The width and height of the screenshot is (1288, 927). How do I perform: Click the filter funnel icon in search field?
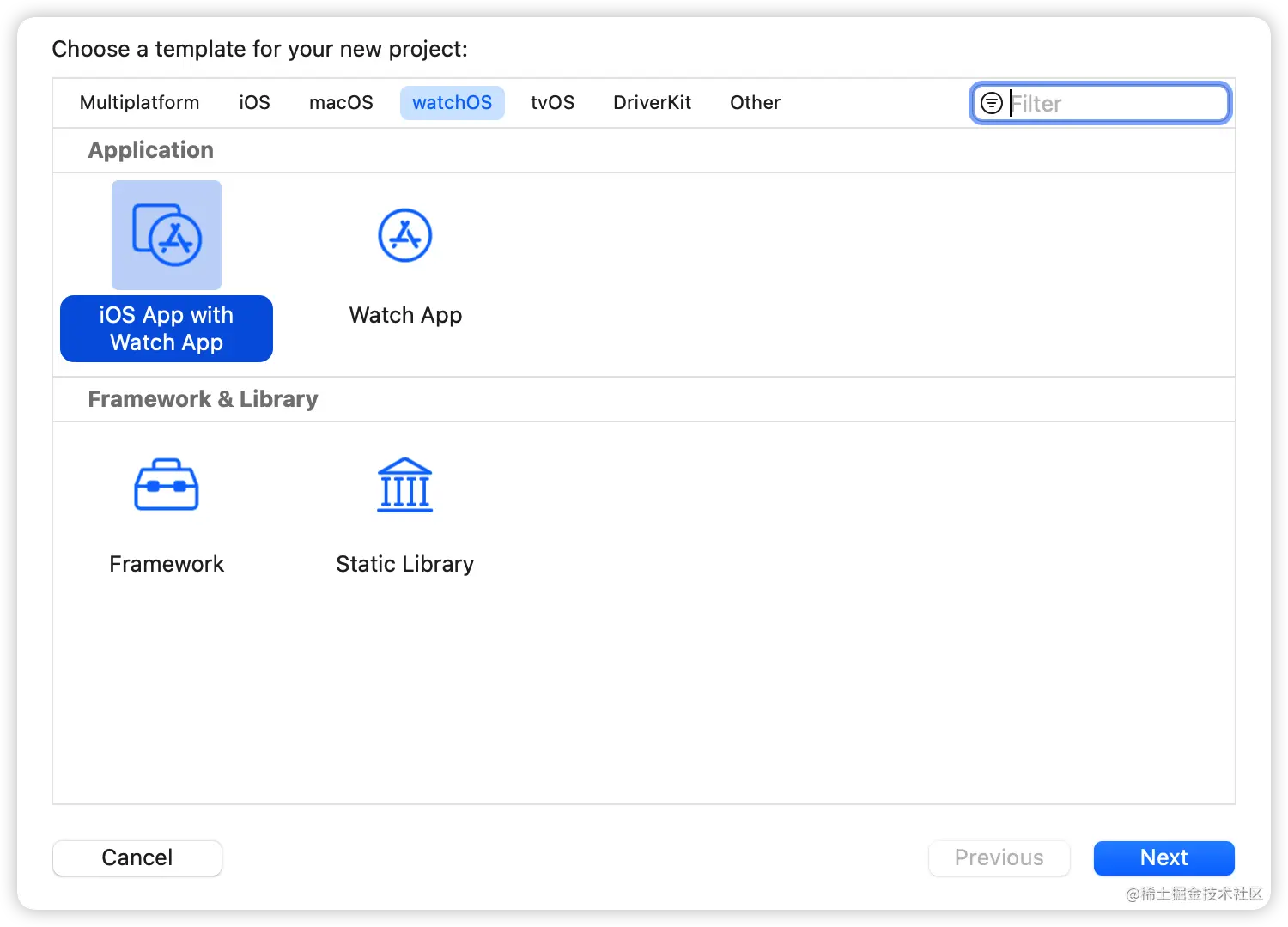pos(992,103)
